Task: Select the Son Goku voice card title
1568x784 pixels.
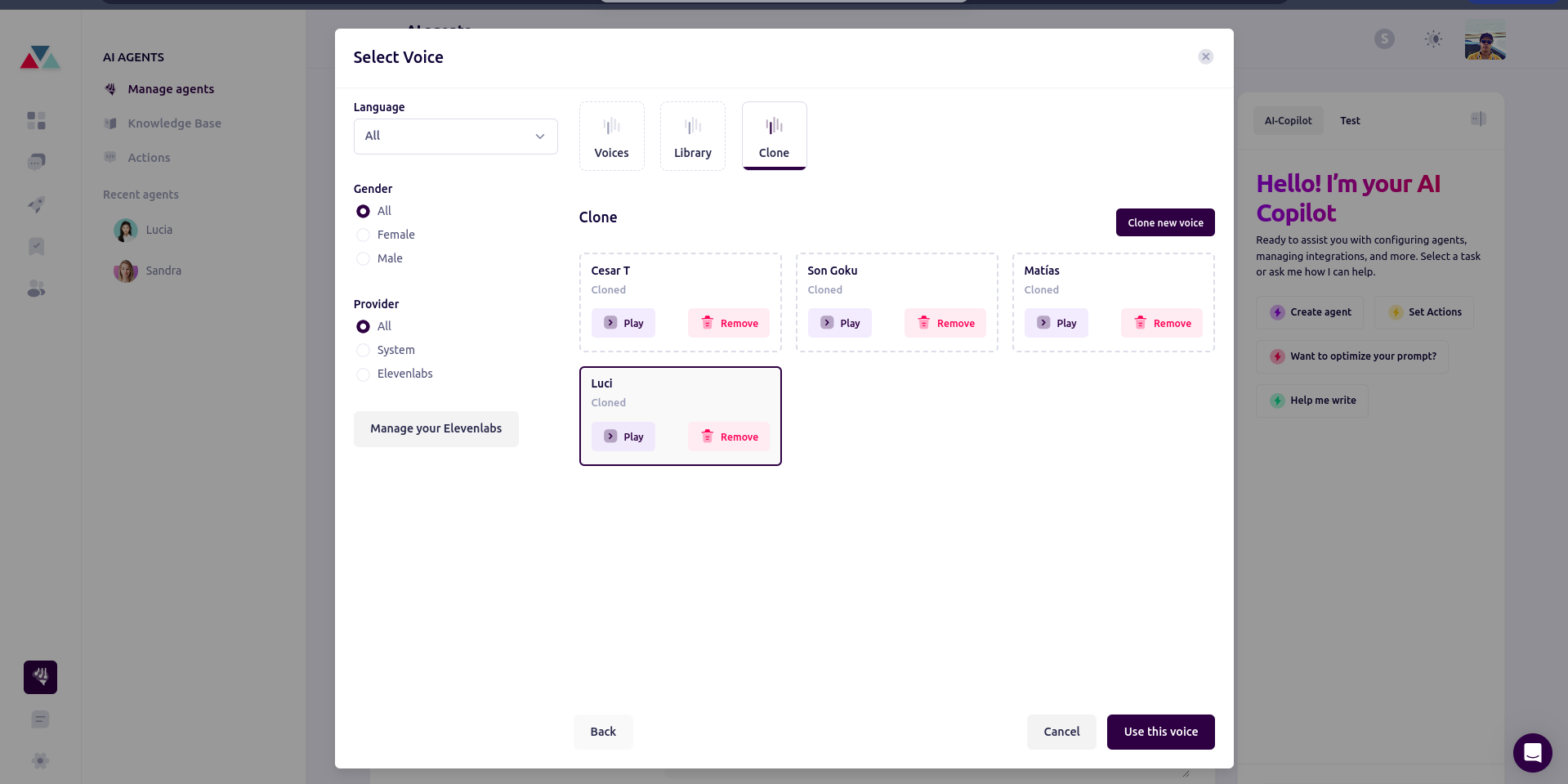Action: (832, 271)
